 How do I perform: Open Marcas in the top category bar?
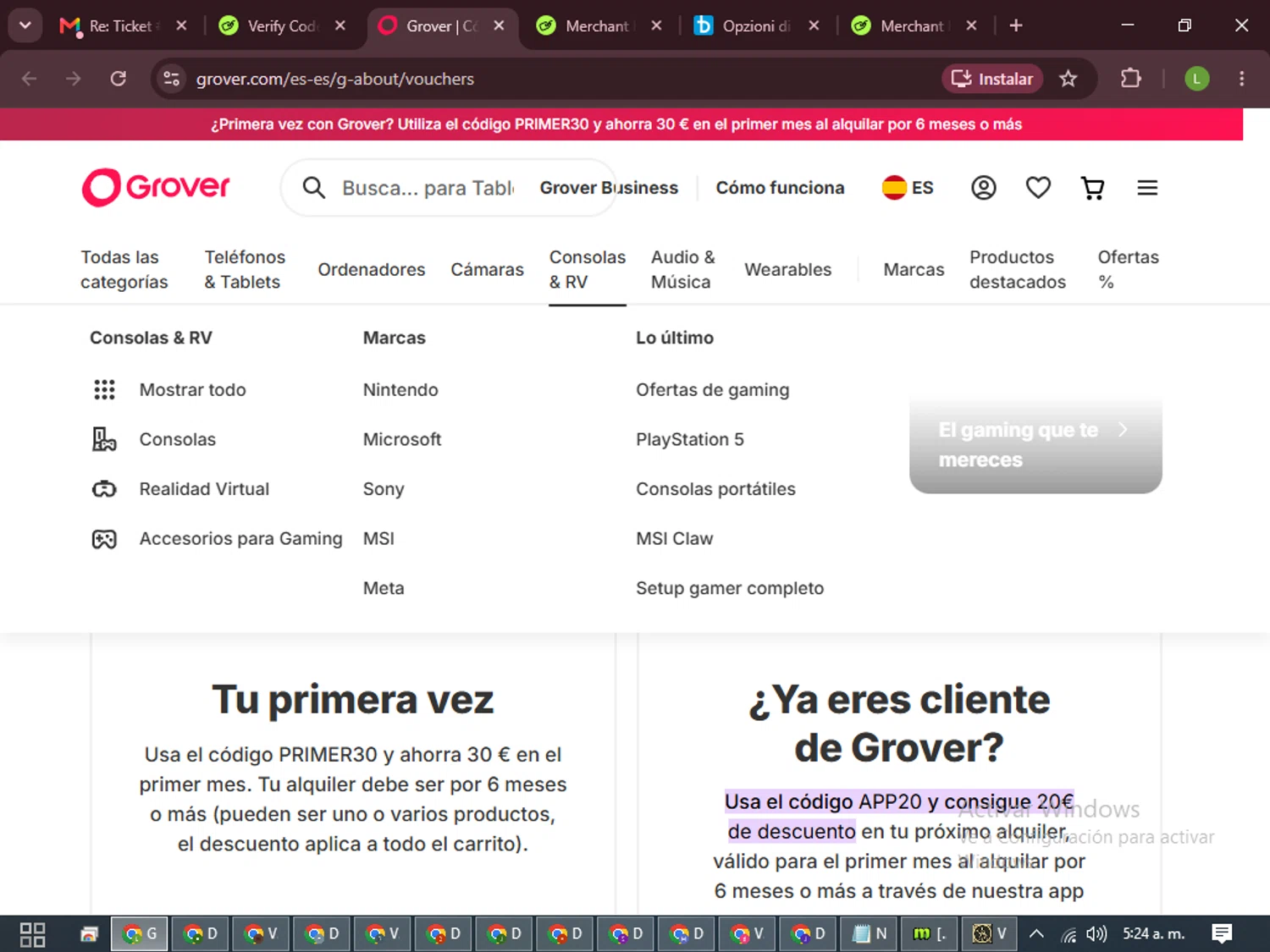(x=914, y=270)
